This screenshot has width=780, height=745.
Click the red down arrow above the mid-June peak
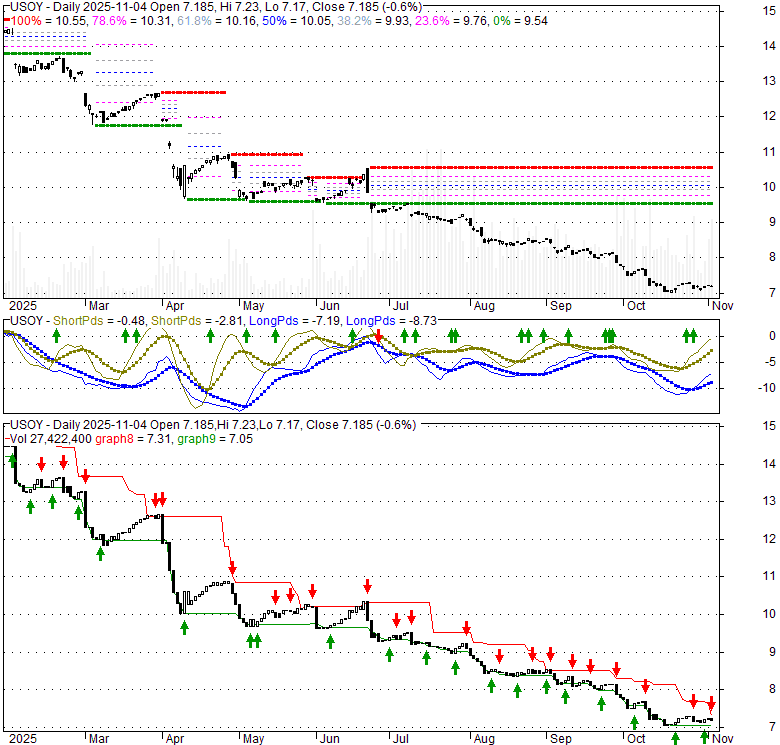pyautogui.click(x=367, y=585)
